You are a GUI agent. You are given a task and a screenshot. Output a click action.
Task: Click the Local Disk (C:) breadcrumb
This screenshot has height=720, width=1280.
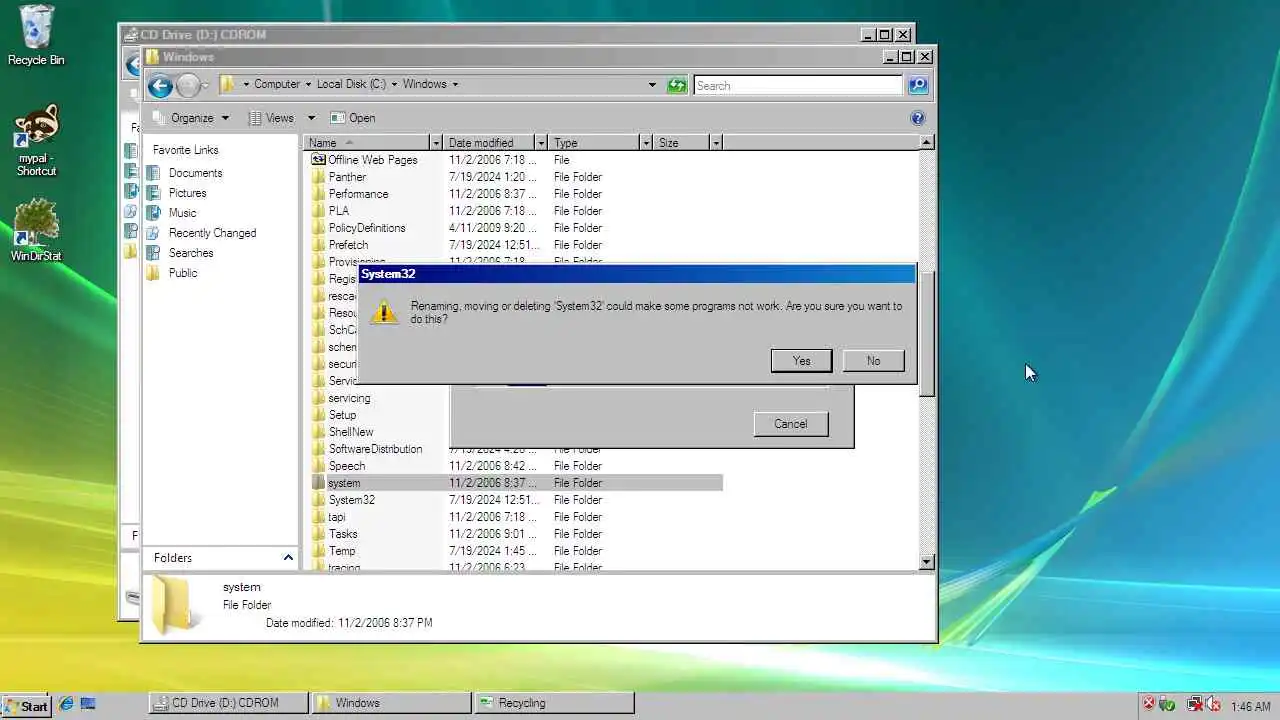click(351, 85)
